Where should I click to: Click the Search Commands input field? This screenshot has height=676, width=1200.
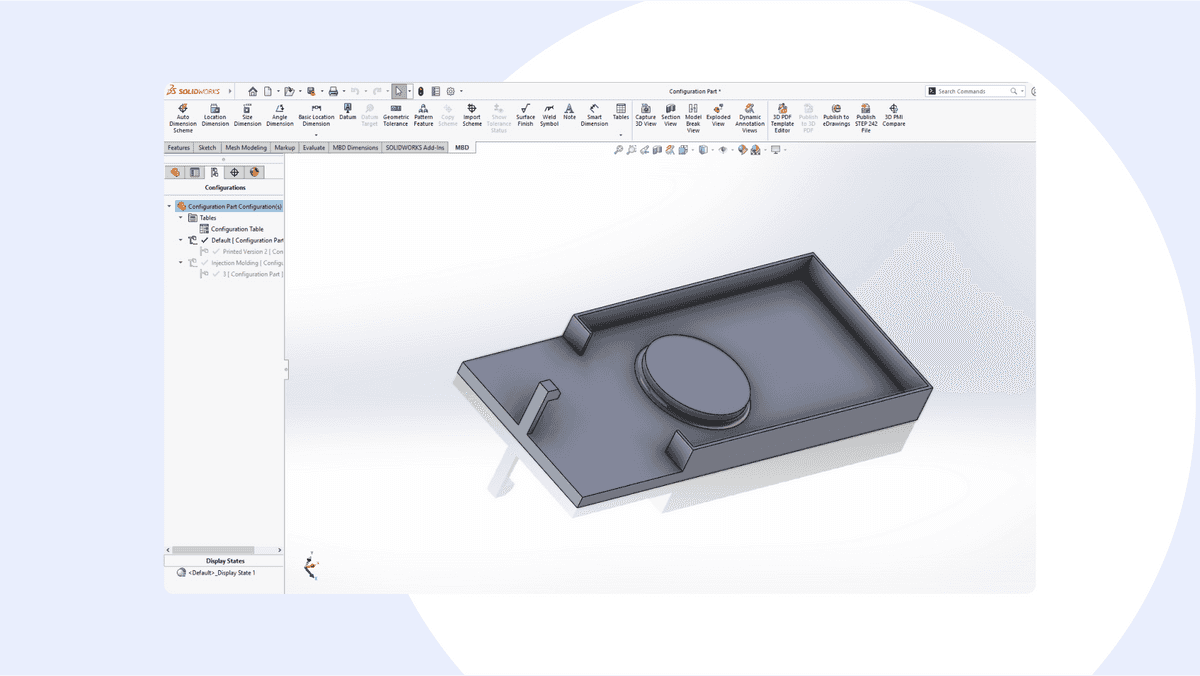point(972,91)
